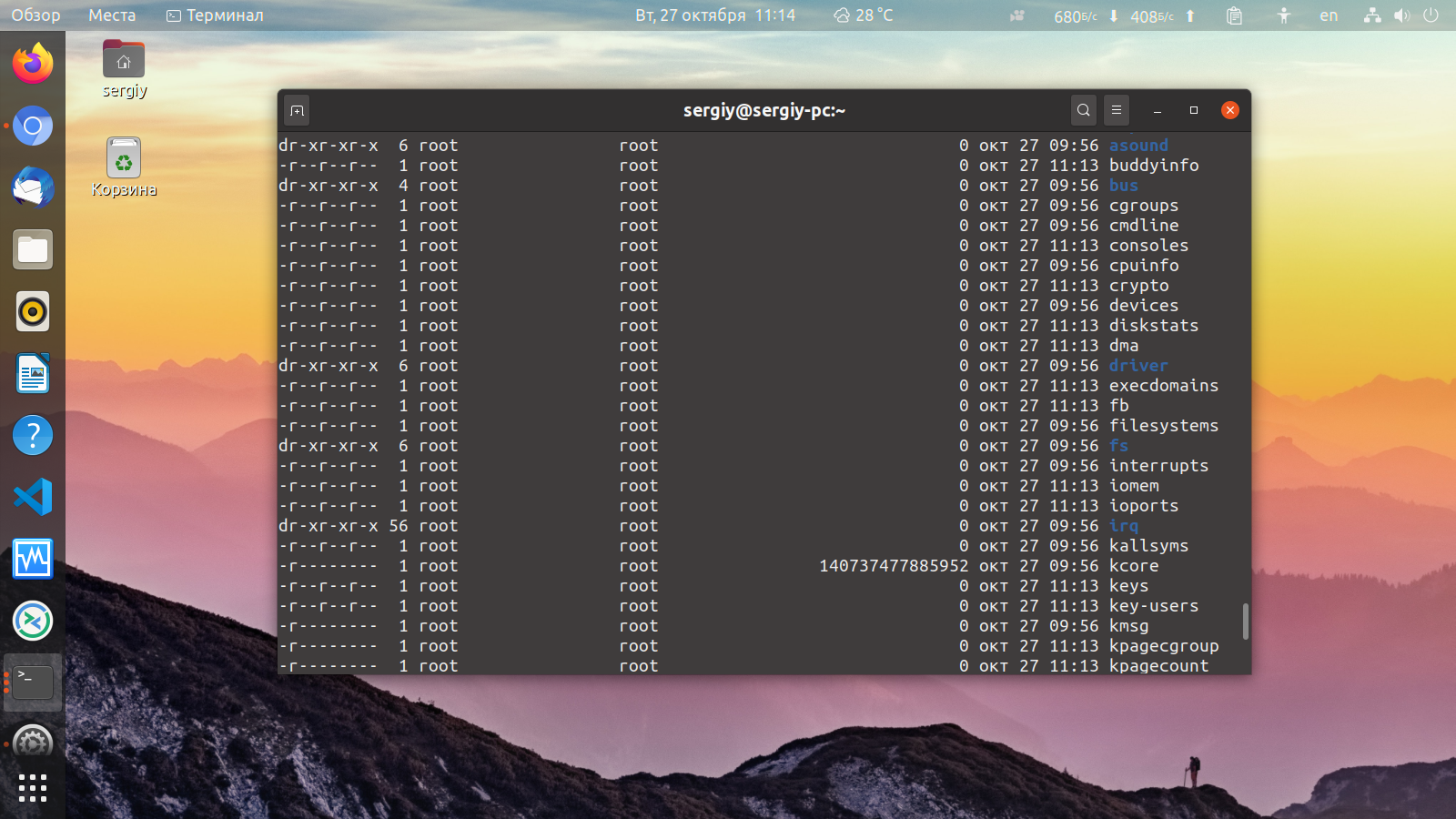
Task: Open the Help icon in the dock
Action: coord(33,435)
